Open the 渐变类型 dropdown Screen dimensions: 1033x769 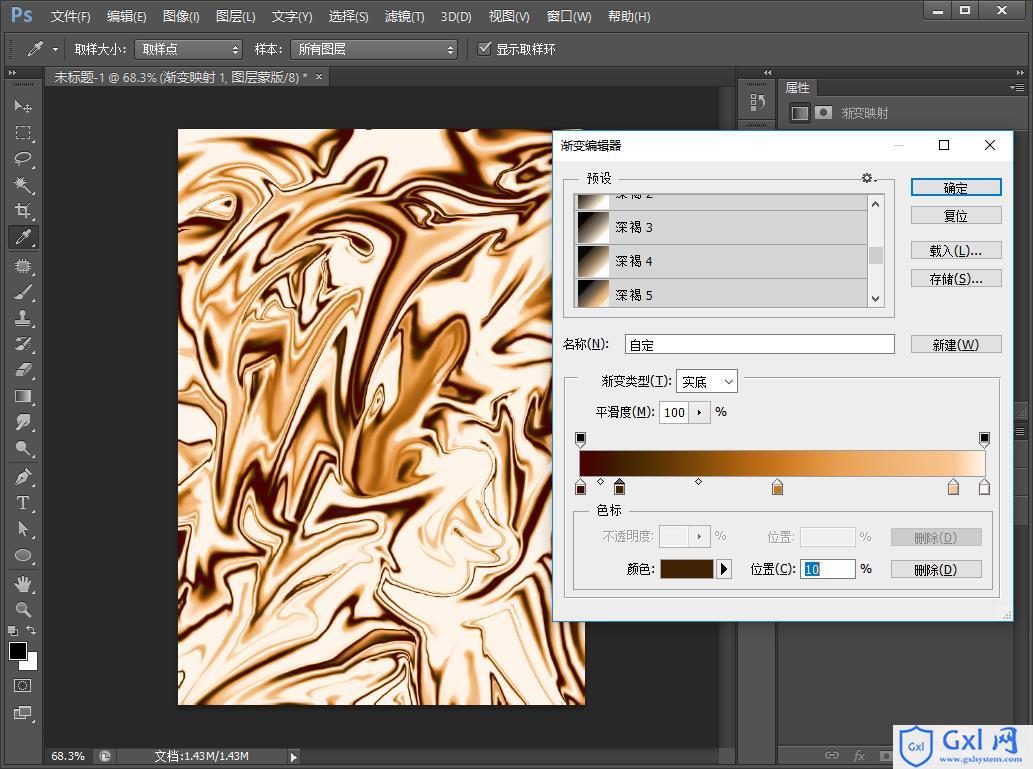(707, 382)
